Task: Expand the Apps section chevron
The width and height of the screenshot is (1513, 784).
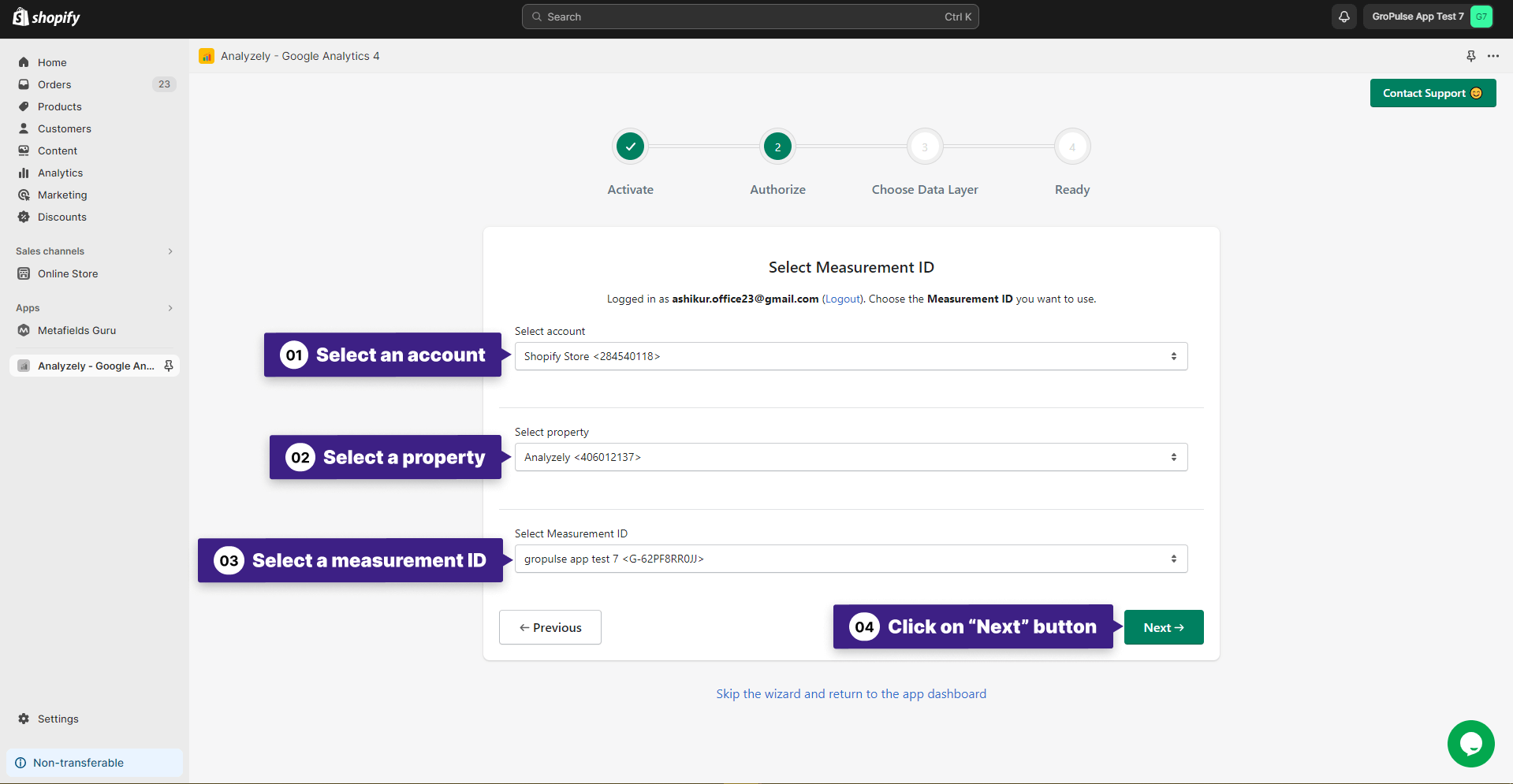Action: [x=170, y=308]
